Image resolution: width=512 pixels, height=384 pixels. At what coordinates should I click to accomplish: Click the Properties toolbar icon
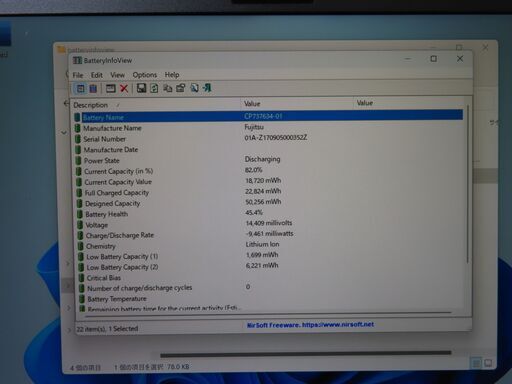click(181, 88)
